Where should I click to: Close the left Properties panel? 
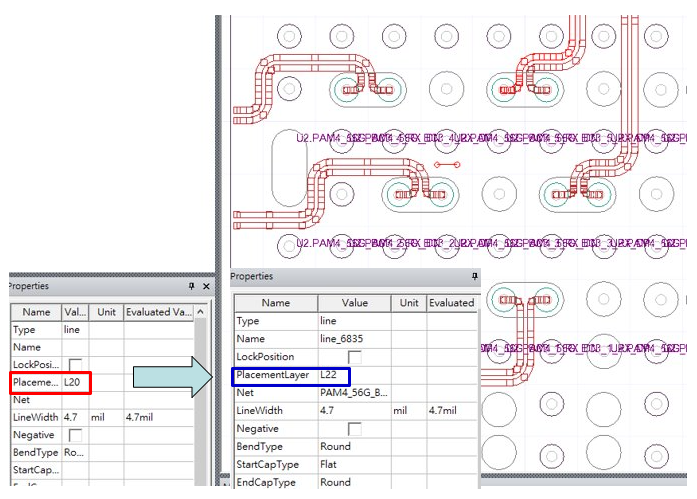coord(206,286)
